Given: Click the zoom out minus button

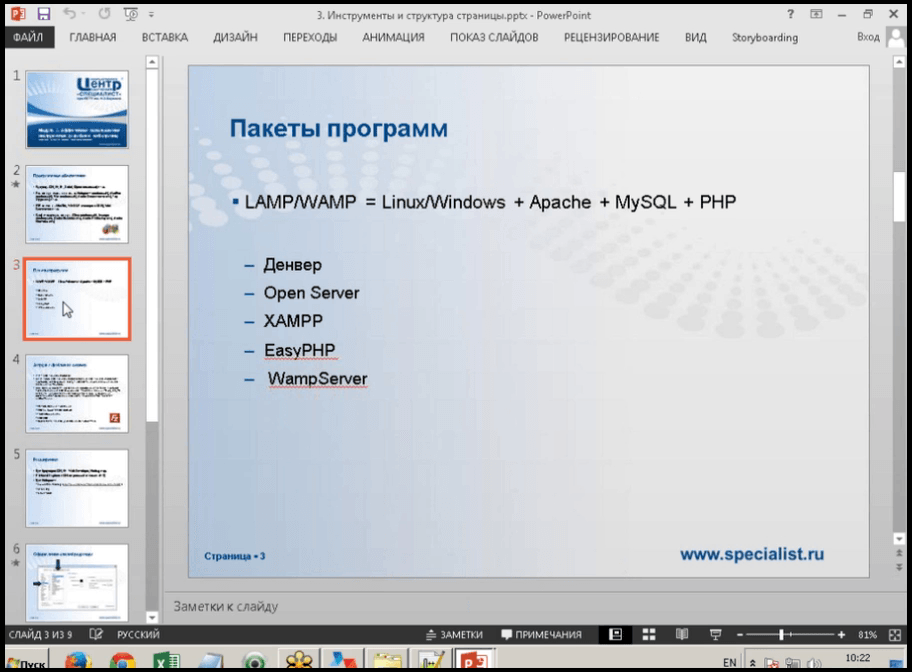Looking at the screenshot, I should [740, 635].
